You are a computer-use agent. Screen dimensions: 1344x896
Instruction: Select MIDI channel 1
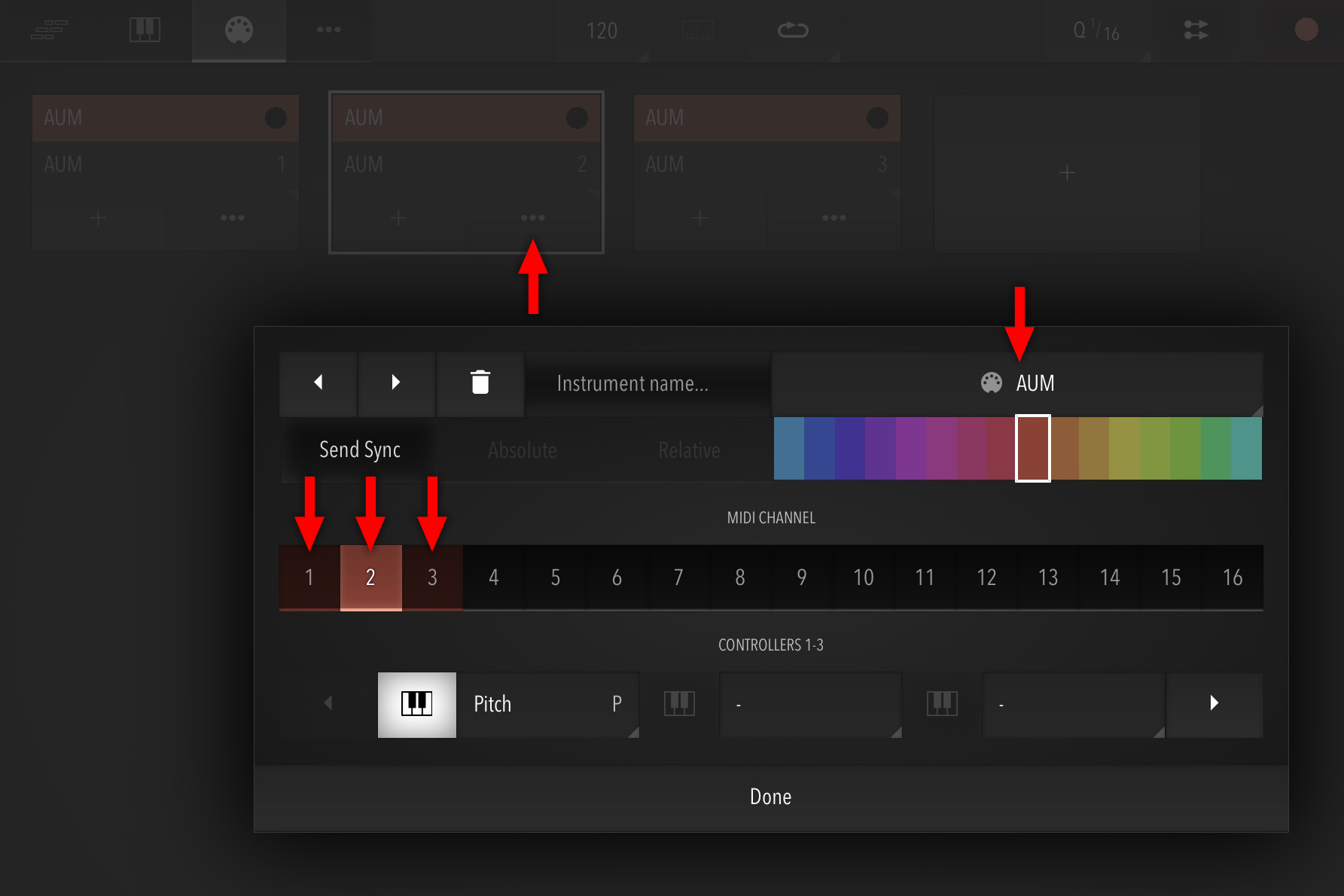[x=309, y=578]
